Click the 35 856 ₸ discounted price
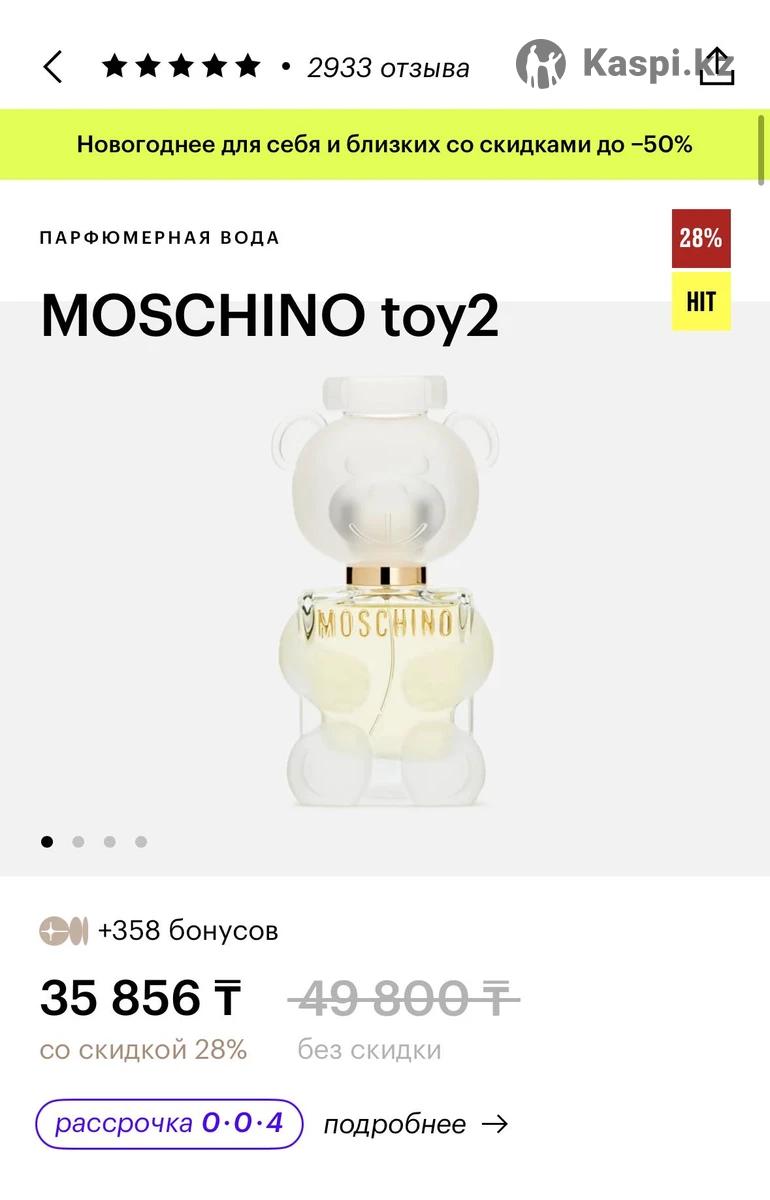The height and width of the screenshot is (1200, 770). [x=141, y=997]
